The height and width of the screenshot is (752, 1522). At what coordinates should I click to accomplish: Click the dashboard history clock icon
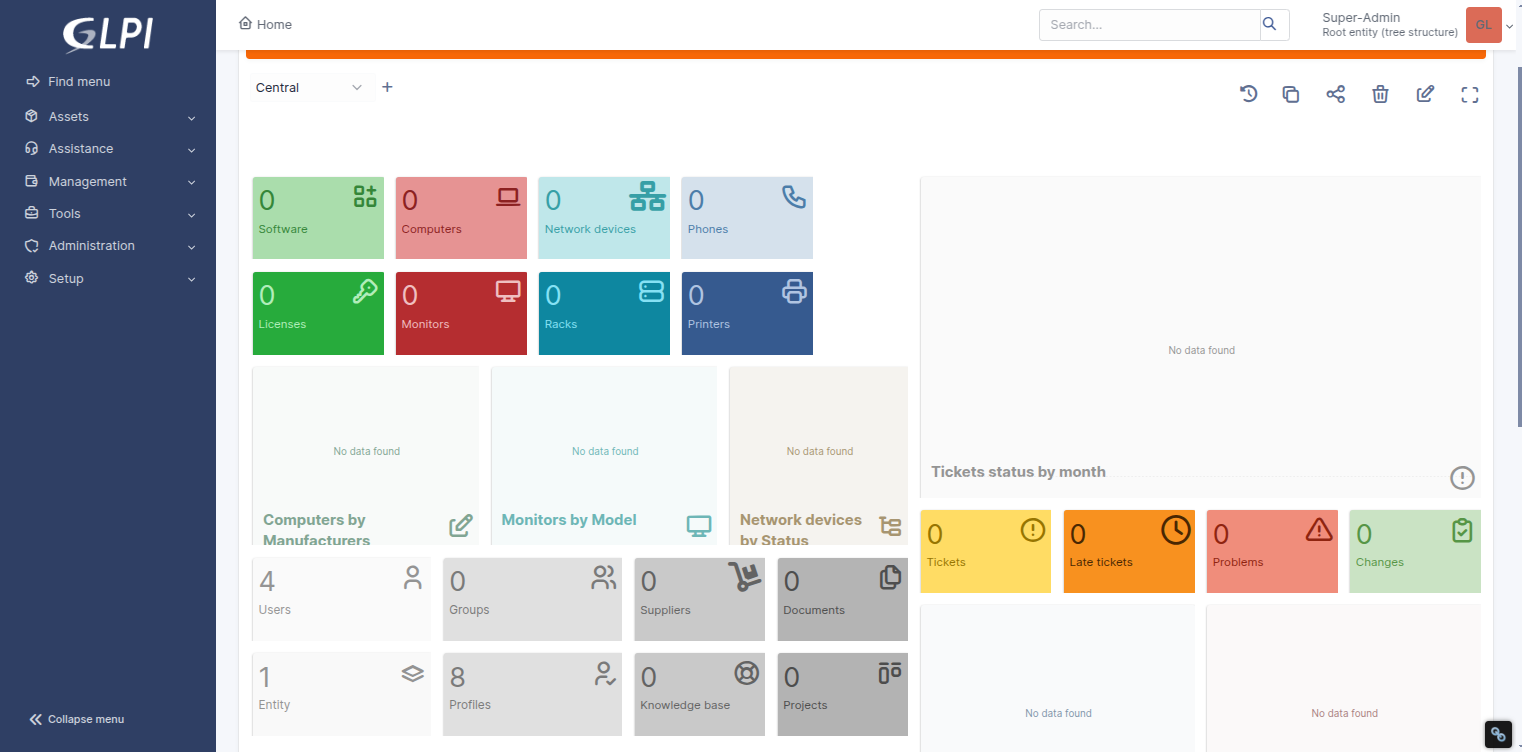tap(1248, 94)
